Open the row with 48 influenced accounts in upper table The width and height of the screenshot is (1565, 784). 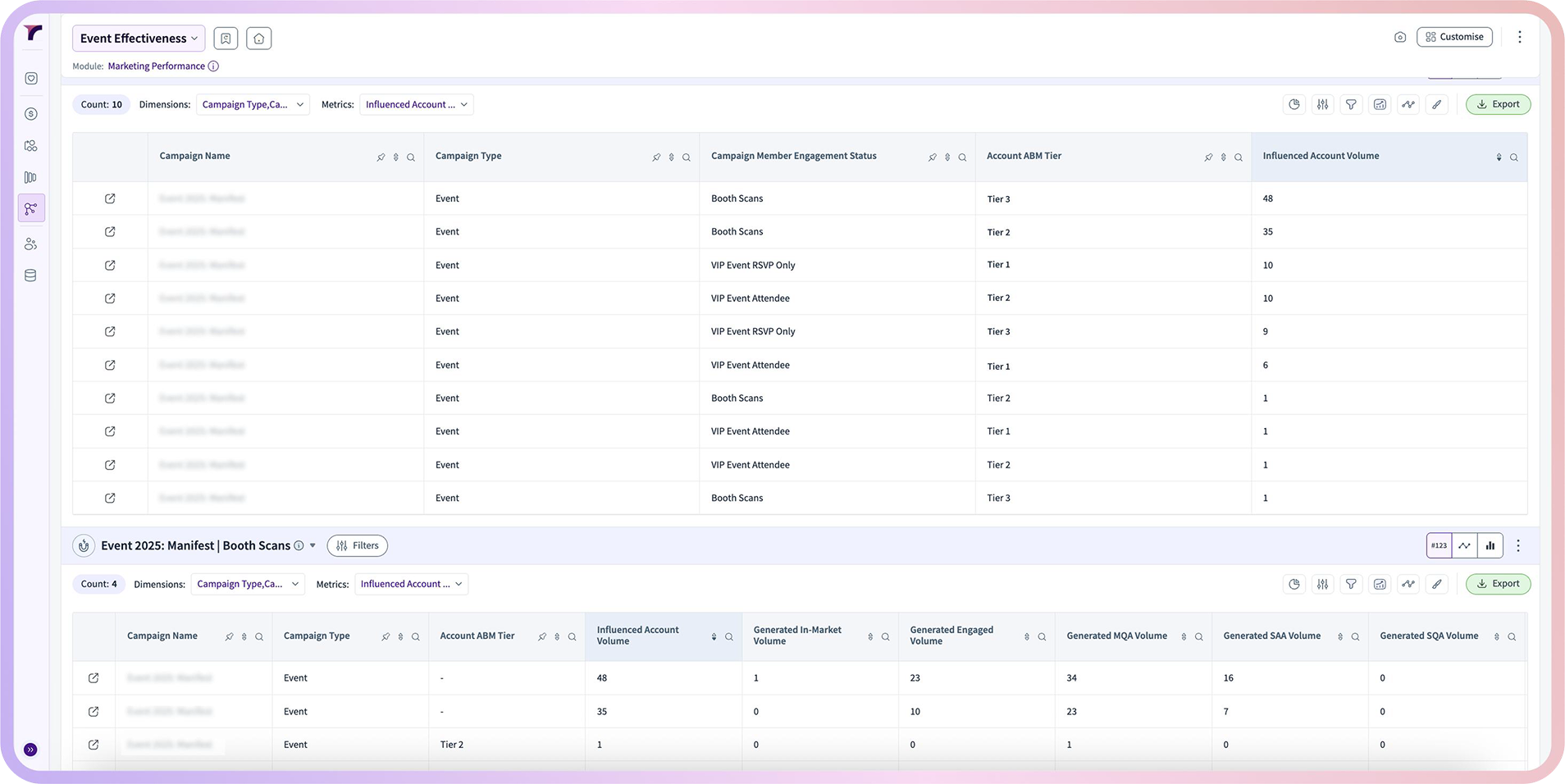(110, 198)
